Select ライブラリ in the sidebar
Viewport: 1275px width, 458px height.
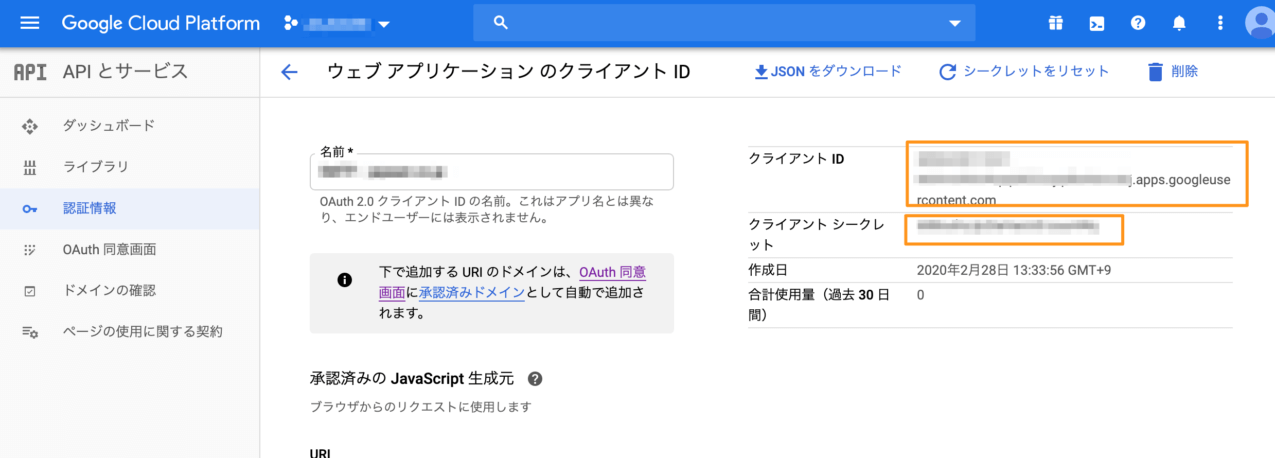pyautogui.click(x=96, y=167)
